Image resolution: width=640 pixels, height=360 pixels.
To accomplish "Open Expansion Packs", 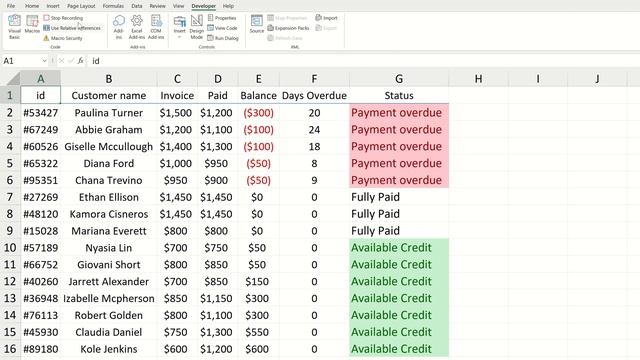I will [289, 28].
